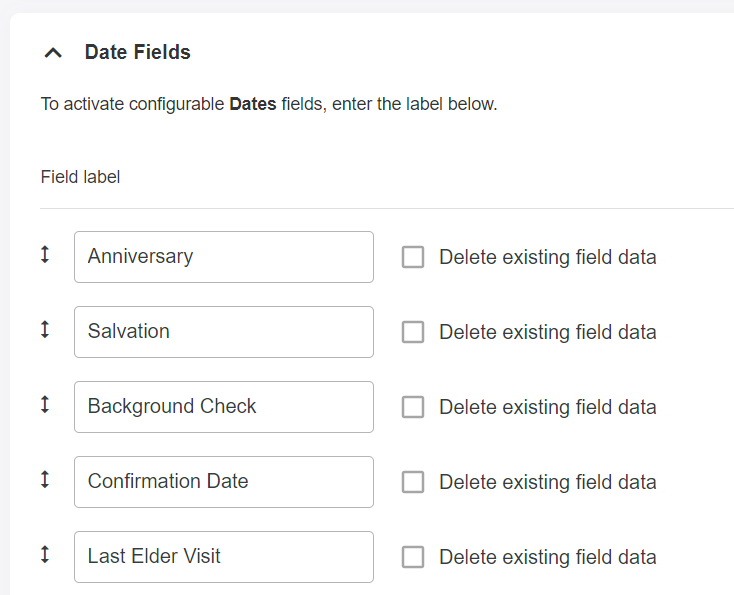This screenshot has width=734, height=595.
Task: Tick delete data checkbox for Background Check
Action: coord(413,407)
